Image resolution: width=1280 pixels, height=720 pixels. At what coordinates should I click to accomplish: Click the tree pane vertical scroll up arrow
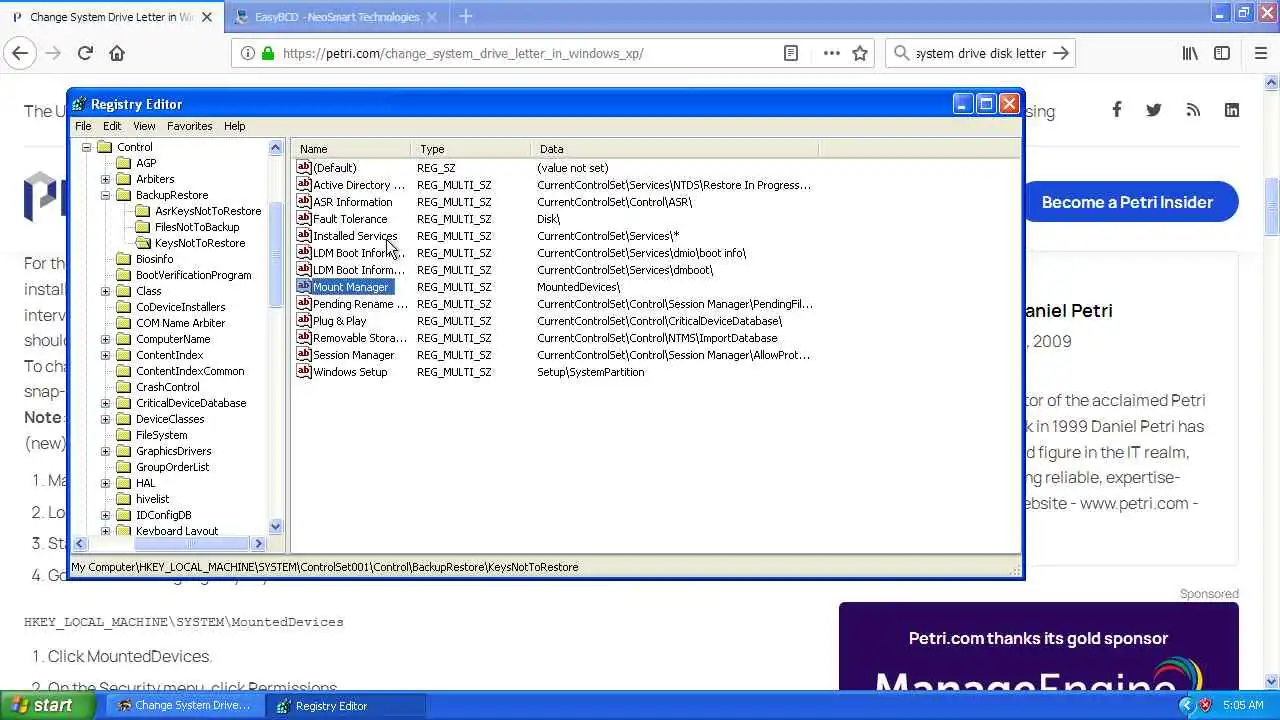point(275,147)
